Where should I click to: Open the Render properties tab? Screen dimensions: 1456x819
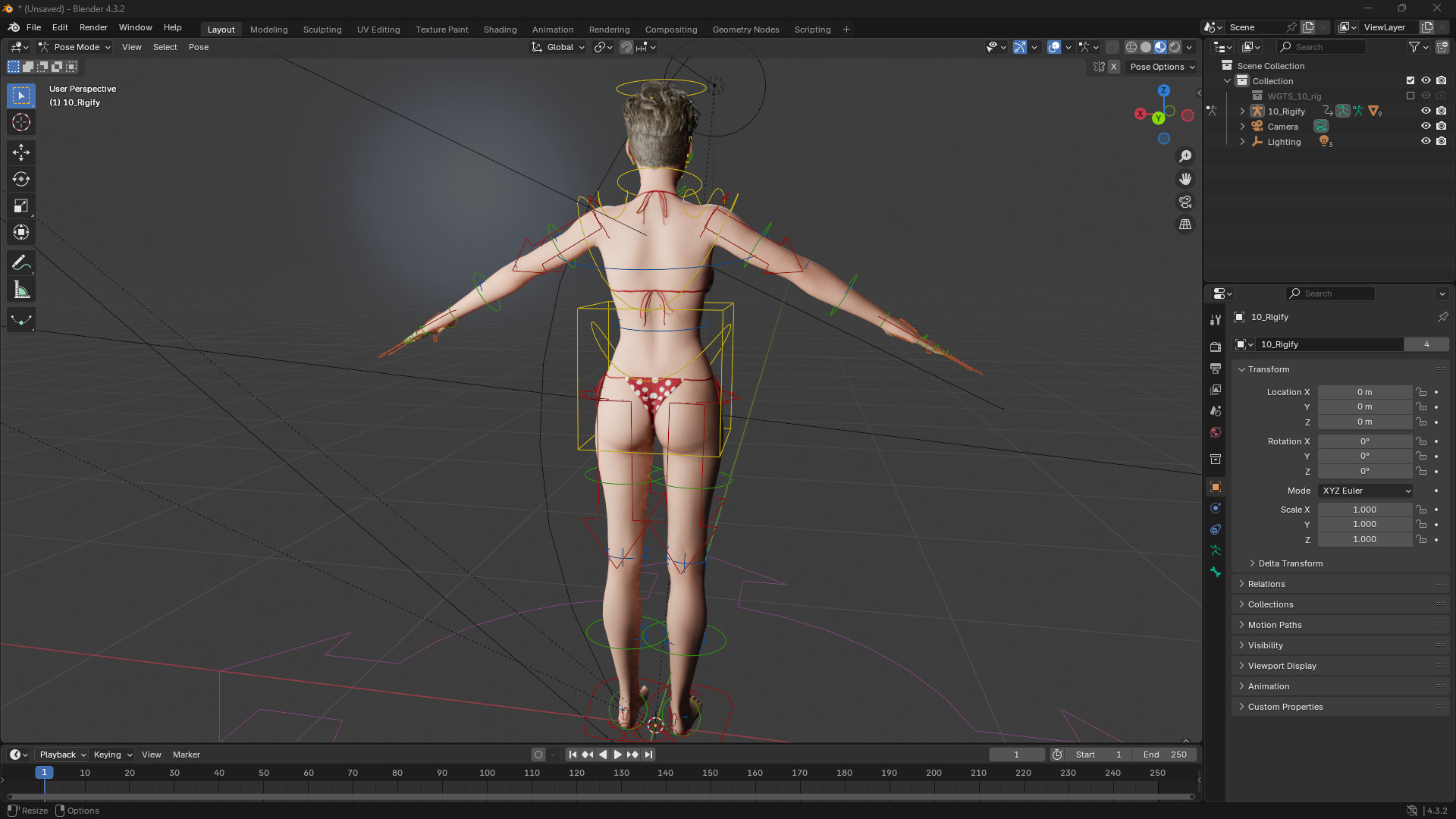[1216, 347]
